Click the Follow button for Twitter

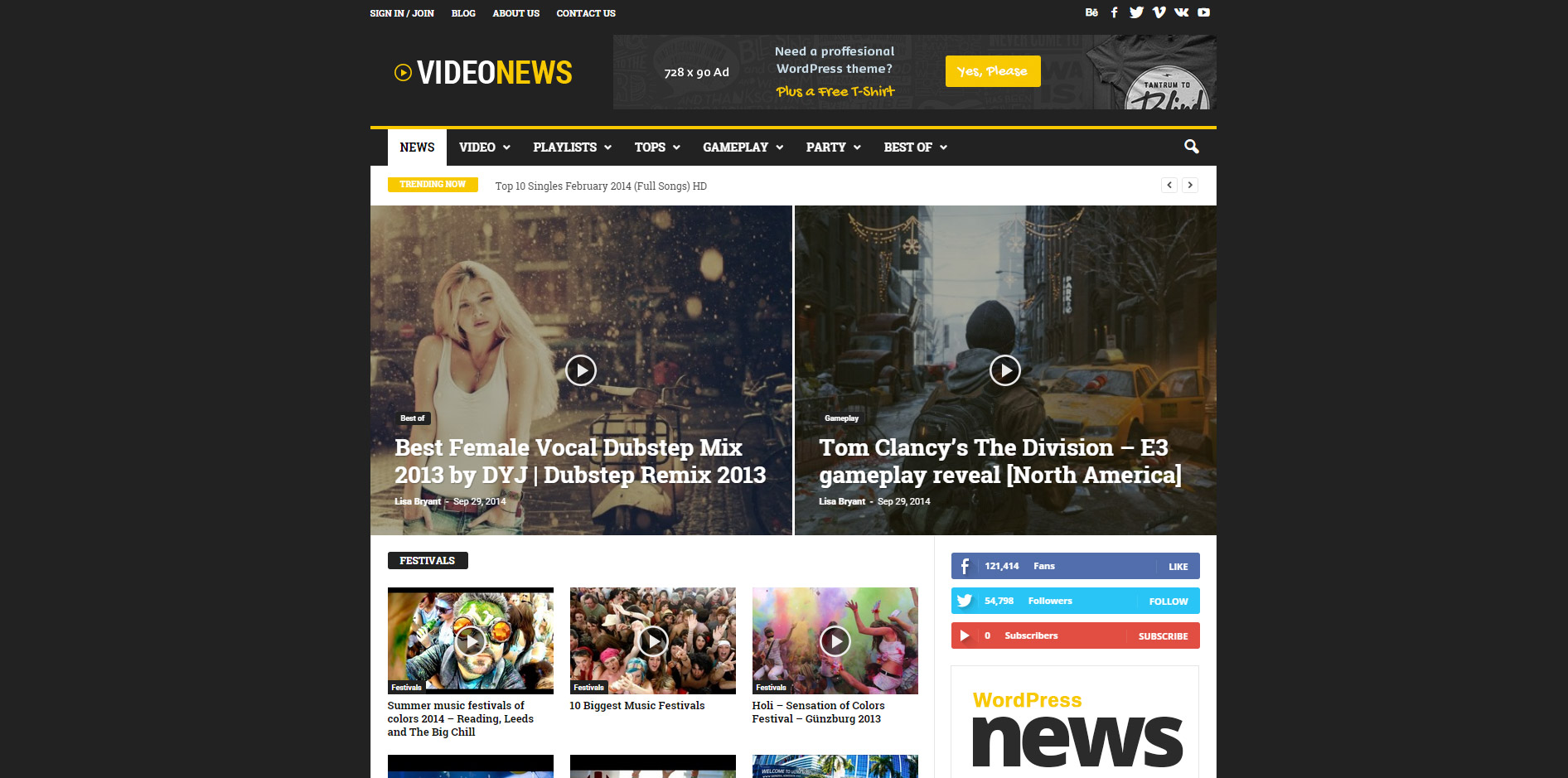tap(1169, 602)
